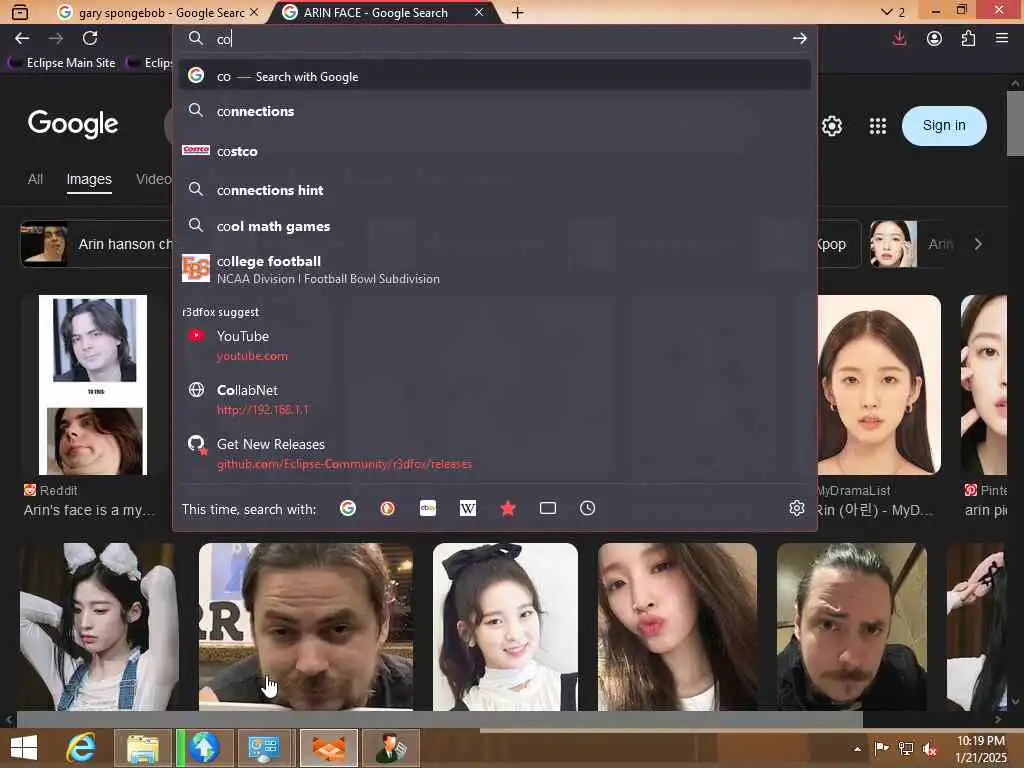The image size is (1024, 768).
Task: Open the account profile icon in toolbar
Action: click(934, 39)
